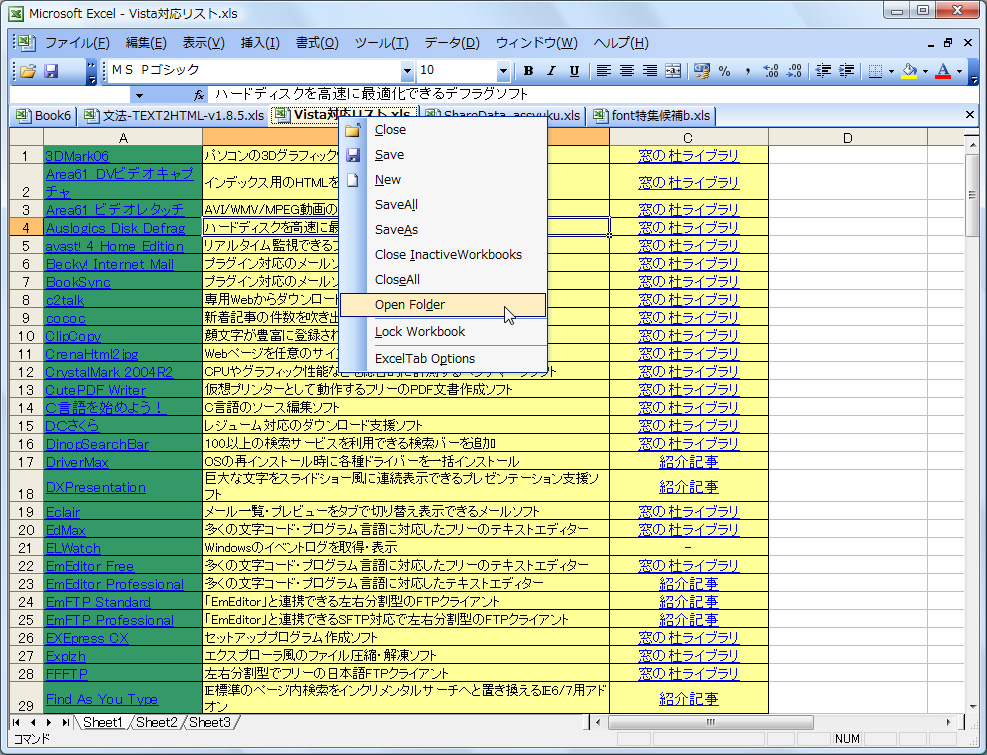
Task: Toggle italic formatting
Action: coord(551,71)
